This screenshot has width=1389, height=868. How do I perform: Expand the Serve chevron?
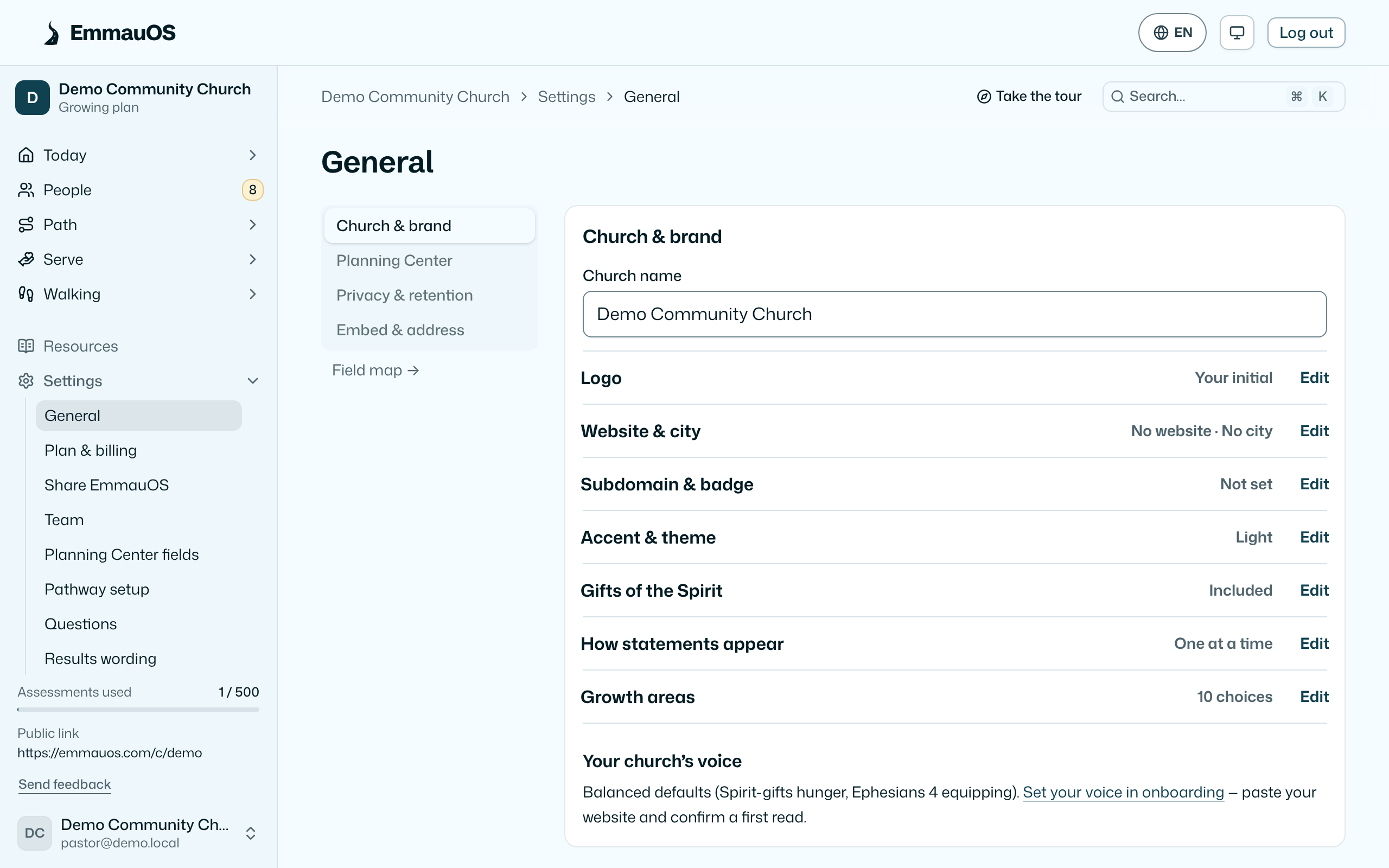point(252,259)
